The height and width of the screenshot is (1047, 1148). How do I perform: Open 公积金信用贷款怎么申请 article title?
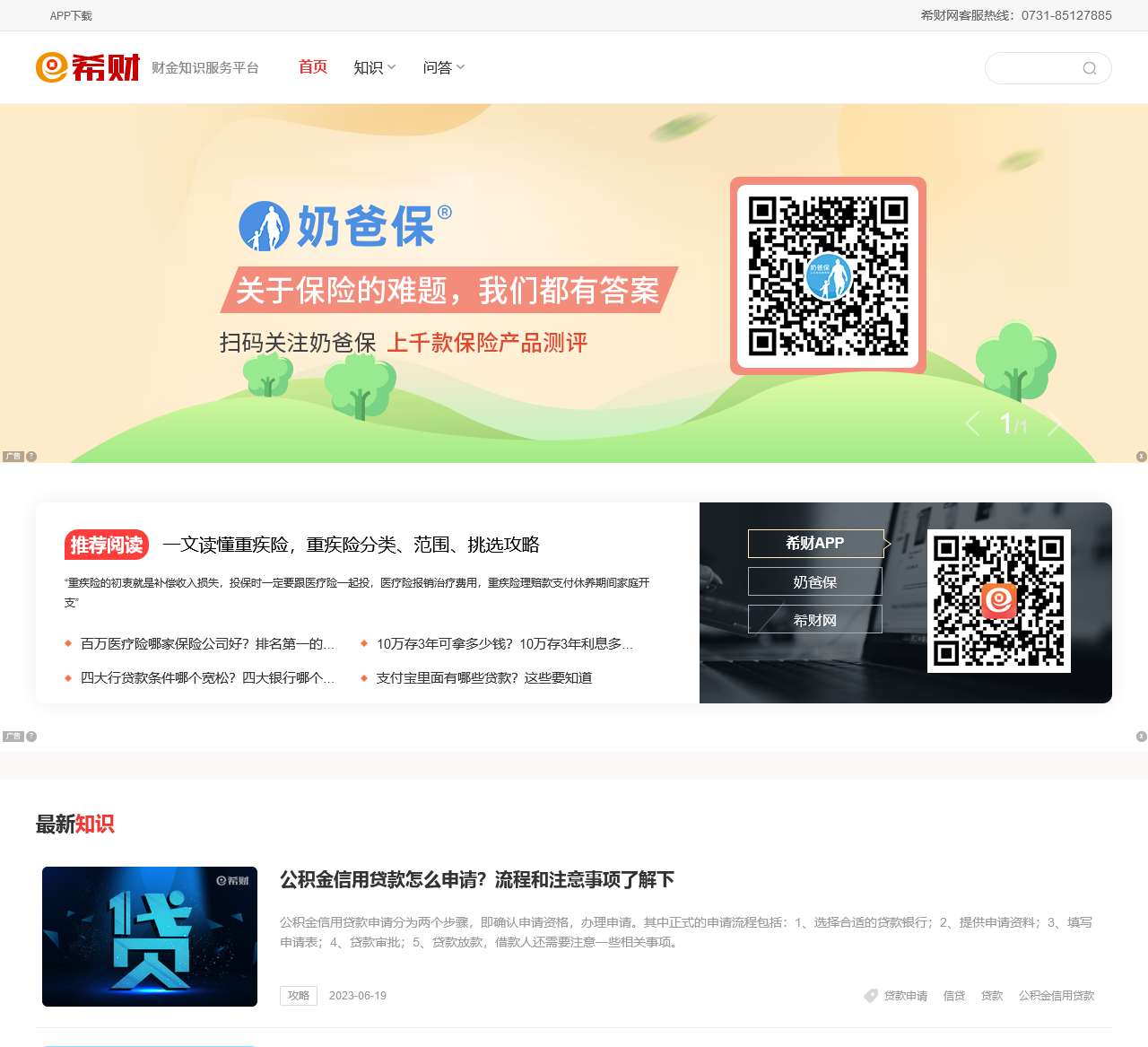point(477,879)
